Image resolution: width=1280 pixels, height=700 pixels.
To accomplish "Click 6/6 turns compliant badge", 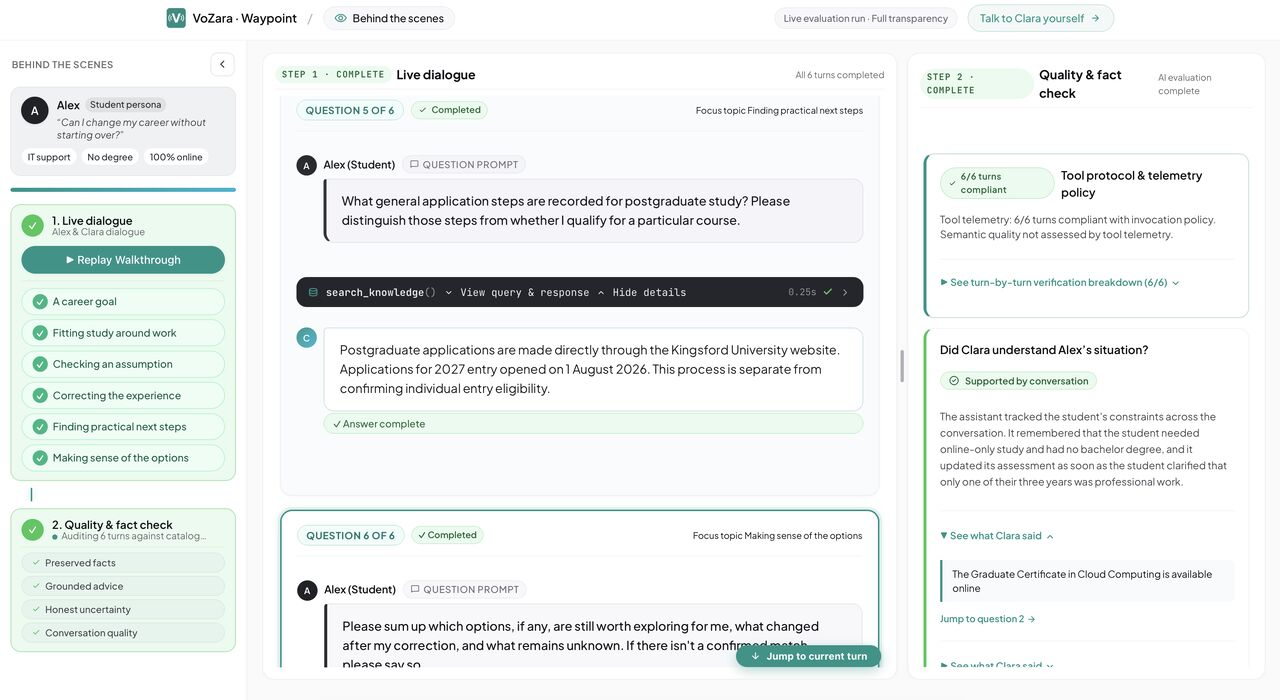I will (x=996, y=183).
